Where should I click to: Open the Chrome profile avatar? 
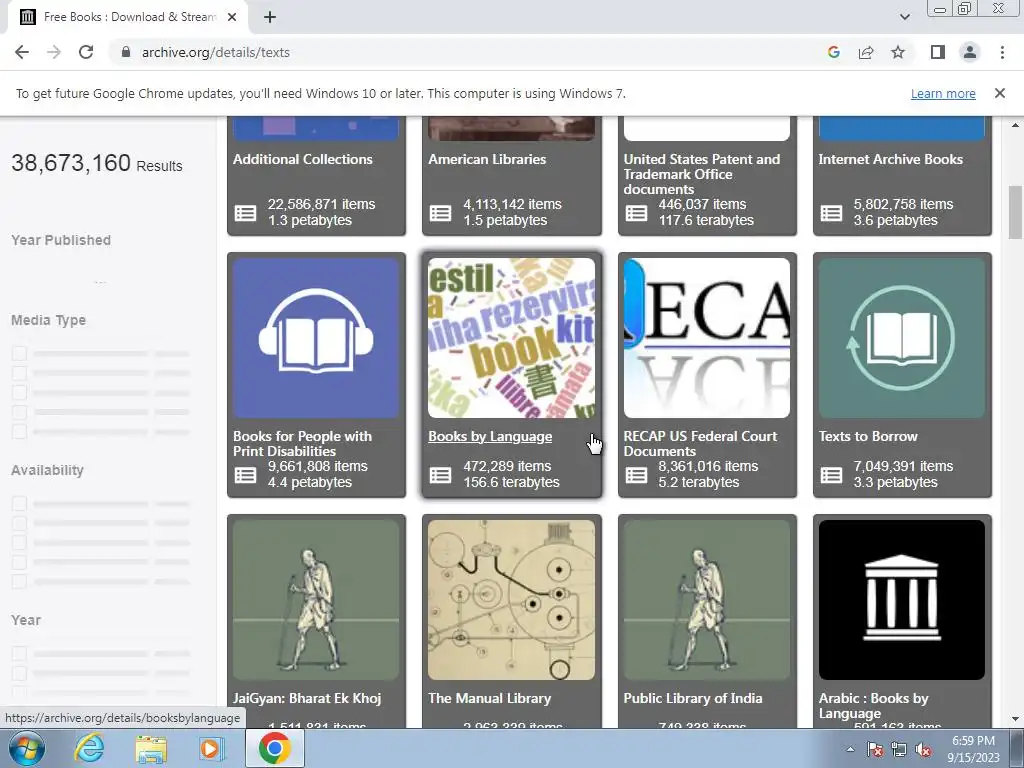(x=970, y=52)
